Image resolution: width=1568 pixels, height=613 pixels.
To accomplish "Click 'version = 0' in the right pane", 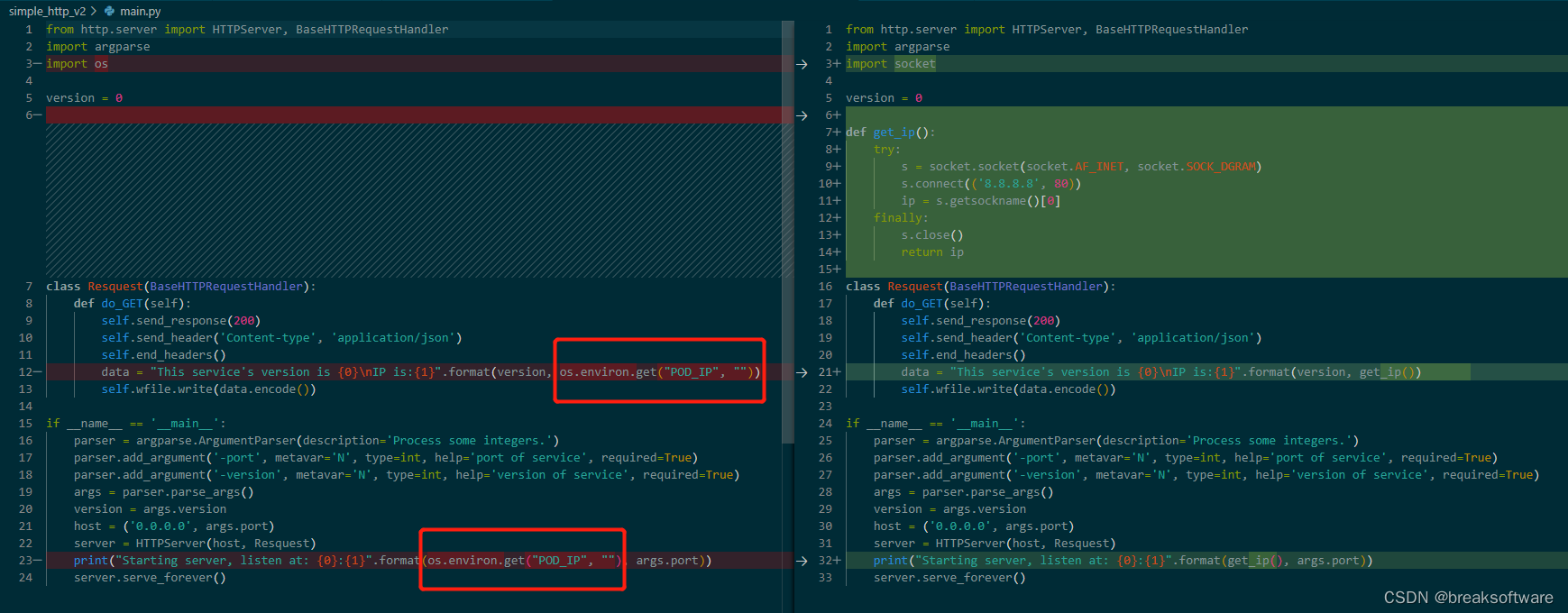I will (885, 98).
